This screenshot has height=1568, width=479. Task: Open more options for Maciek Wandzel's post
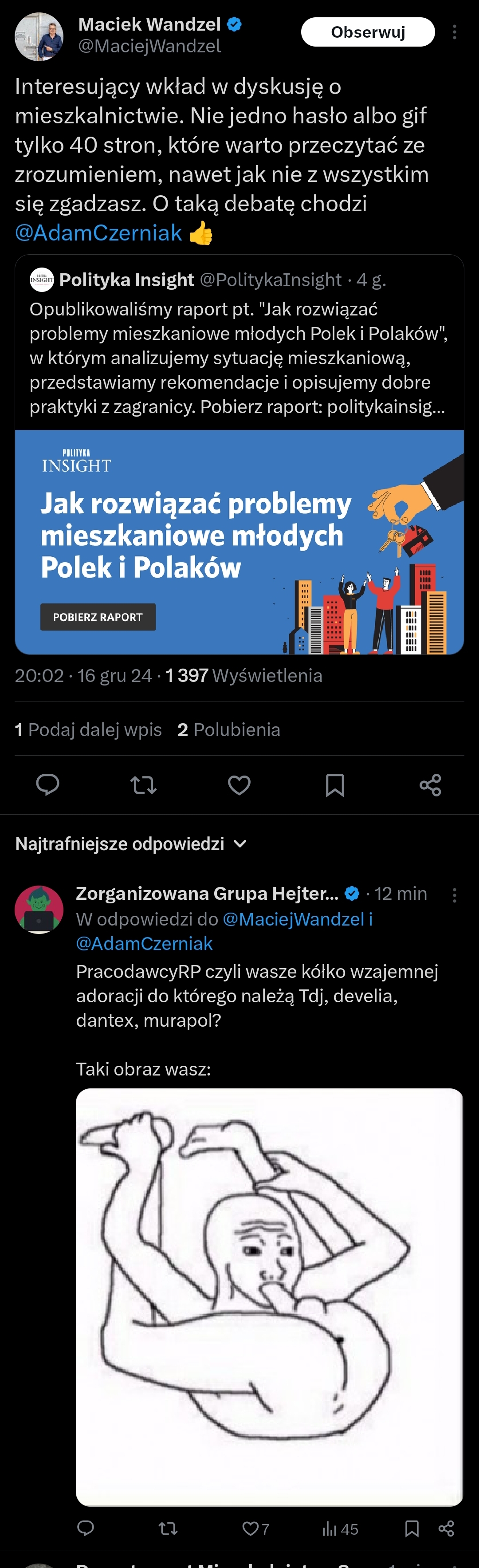click(454, 32)
